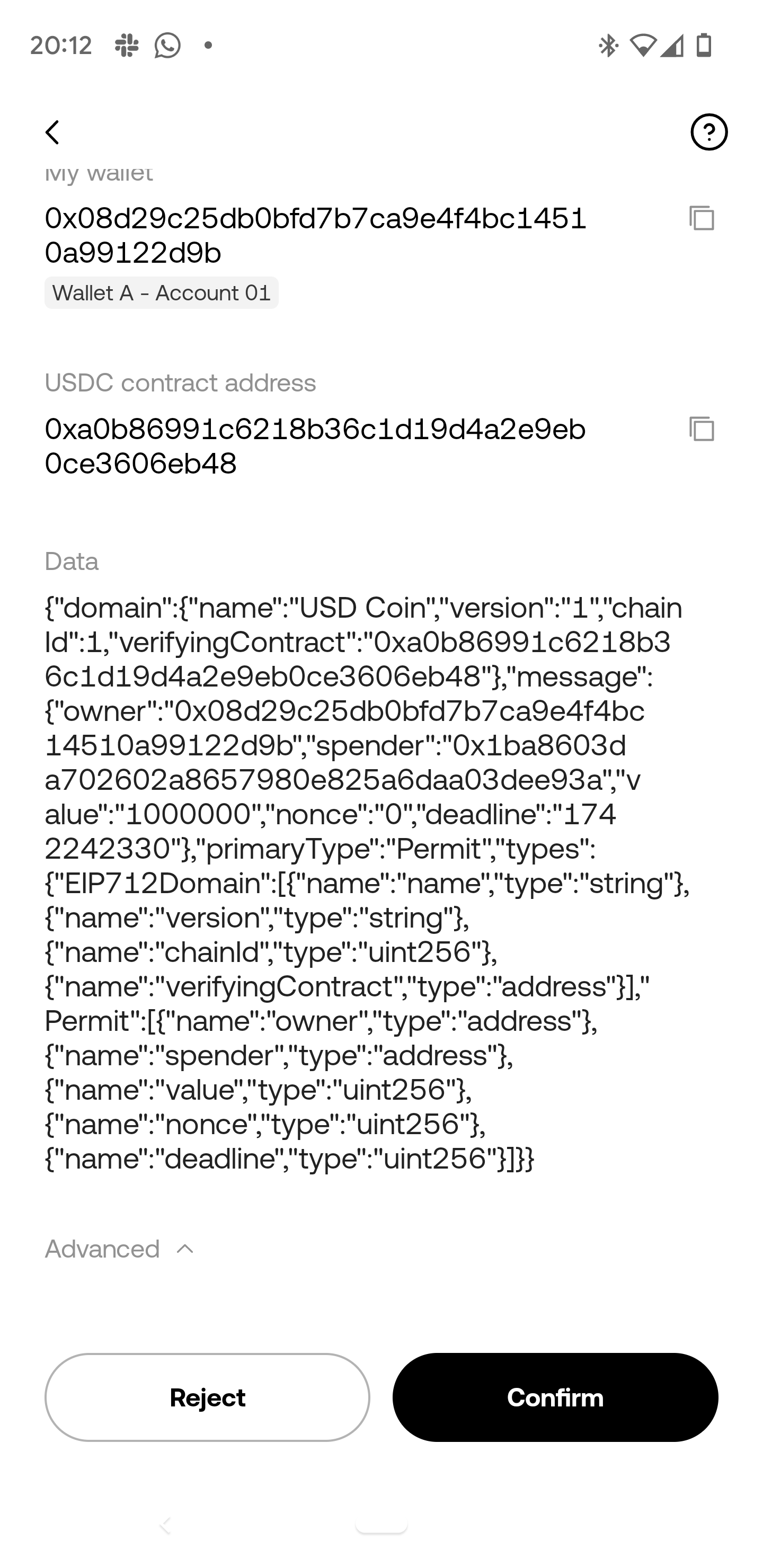The height and width of the screenshot is (1568, 763).
Task: Tap the WhatsApp notification icon
Action: (x=167, y=46)
